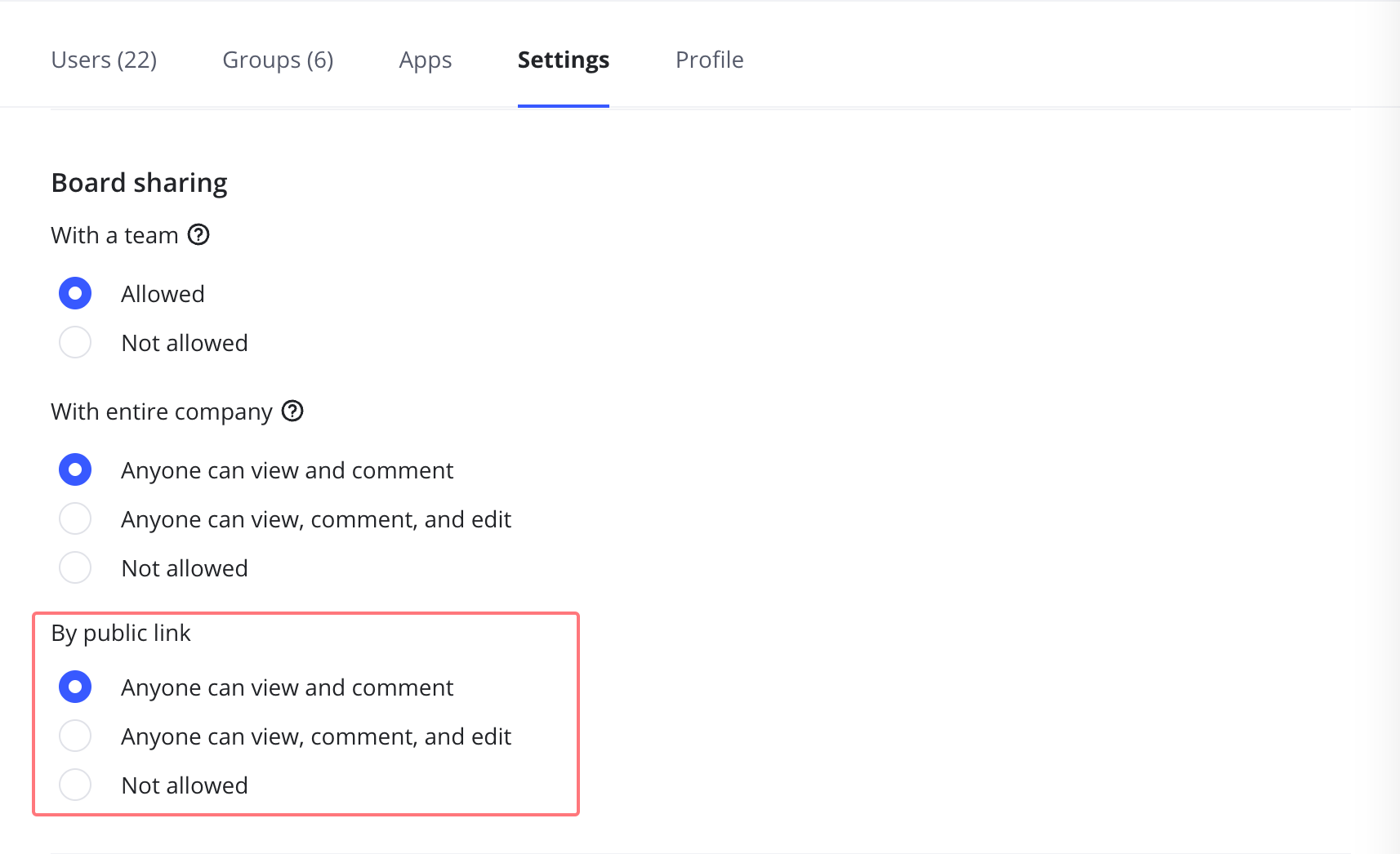Click help icon next to With a team

click(x=198, y=235)
